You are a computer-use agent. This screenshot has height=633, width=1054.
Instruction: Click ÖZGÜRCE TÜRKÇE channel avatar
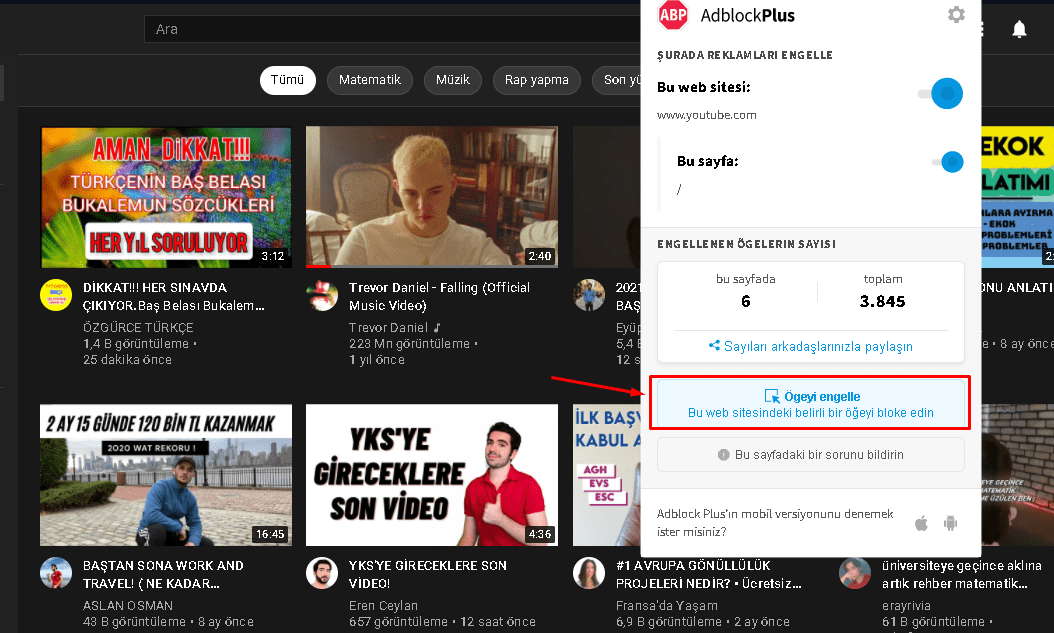pos(56,295)
